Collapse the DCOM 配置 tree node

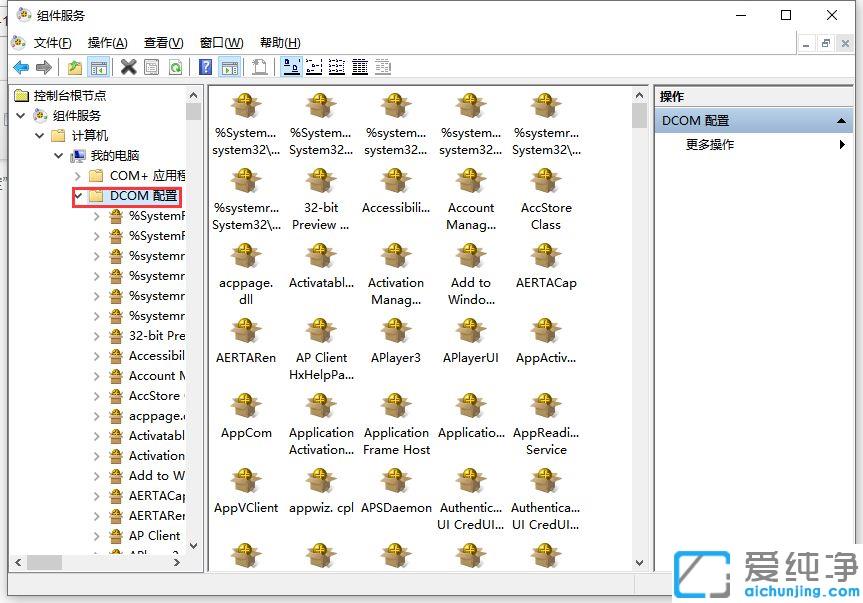[x=78, y=196]
